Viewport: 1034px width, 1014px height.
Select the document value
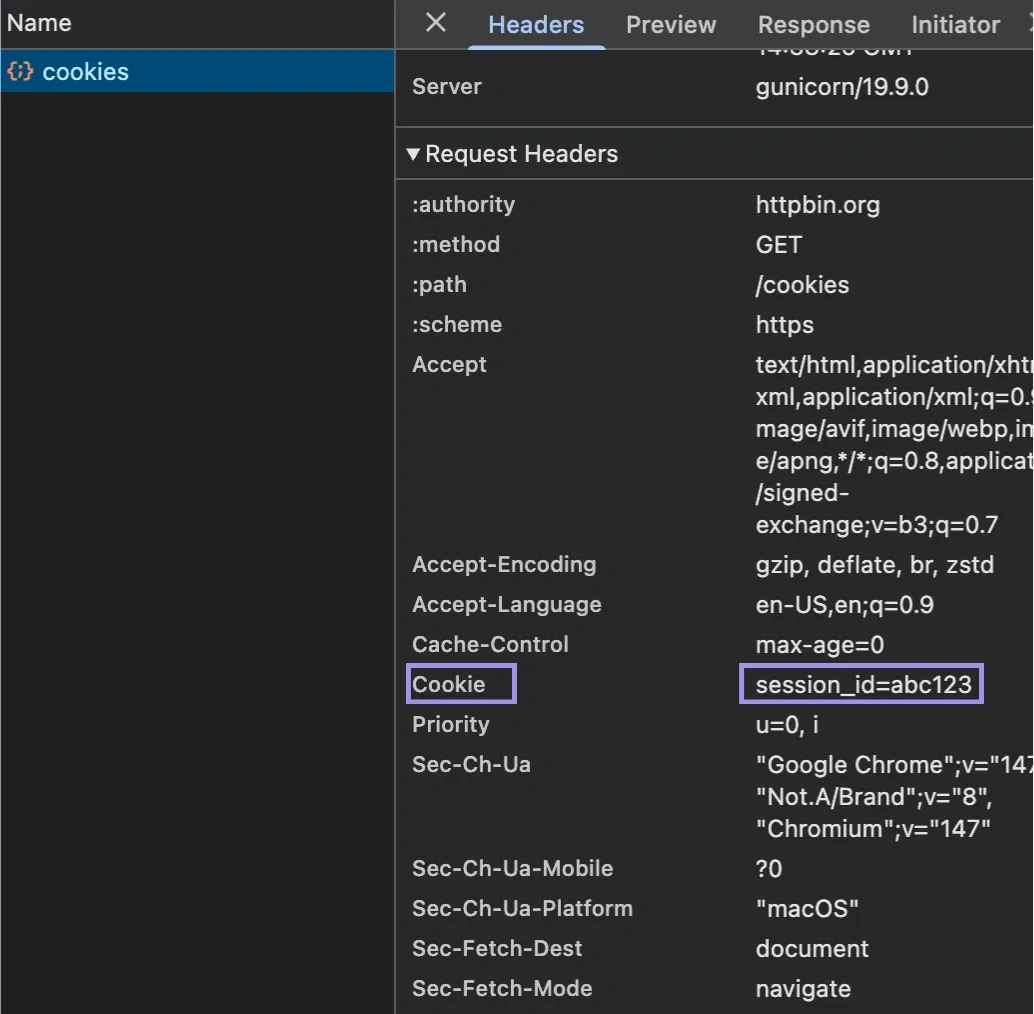[x=812, y=949]
